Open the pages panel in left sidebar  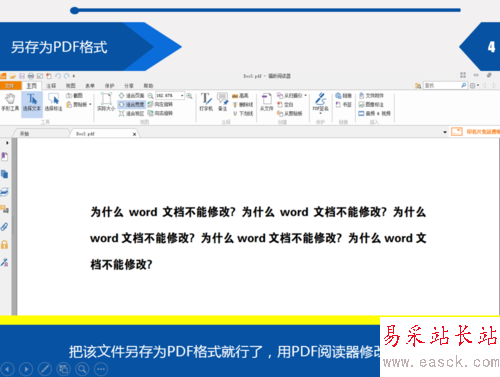point(5,174)
